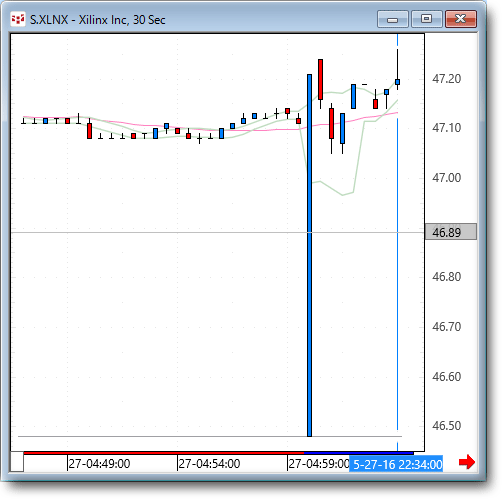Viewport: 504px width, 499px height.
Task: Click the blue session bar above time axis
Action: (359, 453)
